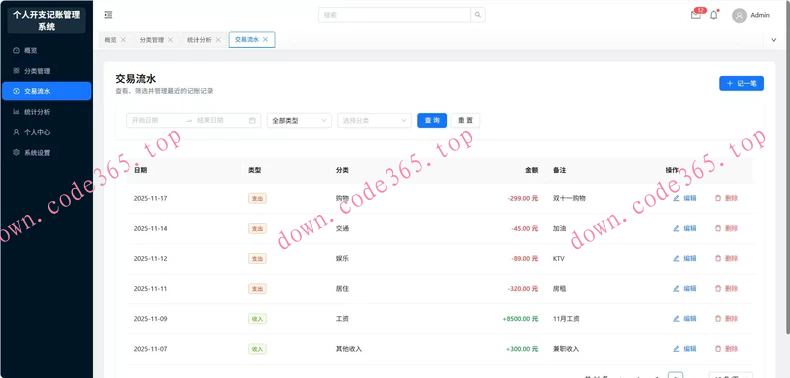
Task: Click the date cell 2025-11-17
Action: pos(151,198)
